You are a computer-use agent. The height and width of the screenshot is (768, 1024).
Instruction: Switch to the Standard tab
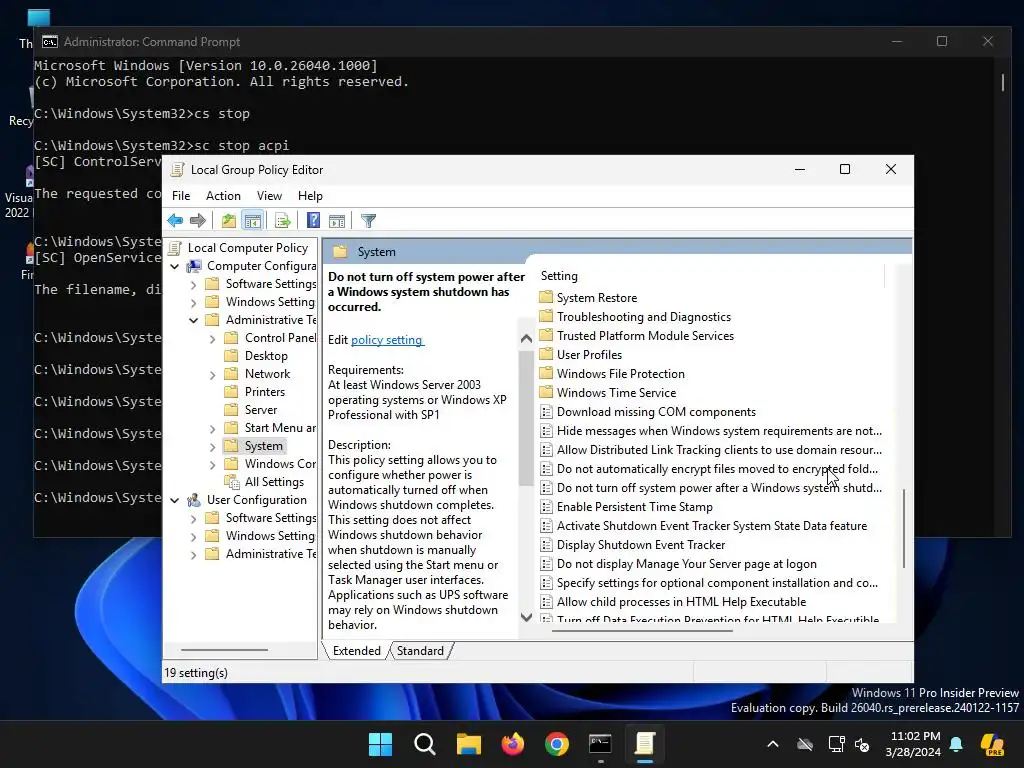pyautogui.click(x=420, y=650)
